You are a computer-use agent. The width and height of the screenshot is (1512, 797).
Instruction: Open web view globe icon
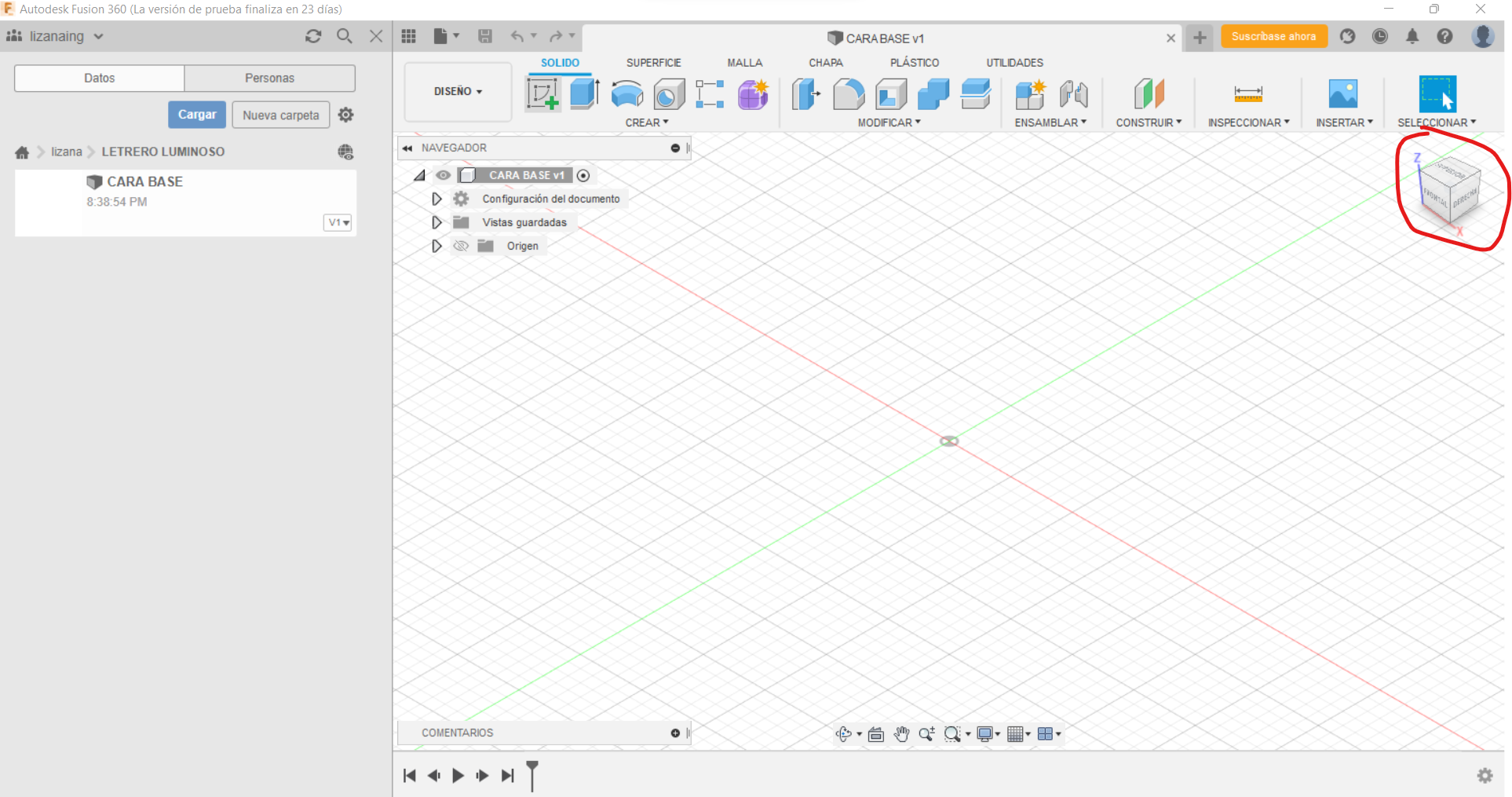point(345,152)
